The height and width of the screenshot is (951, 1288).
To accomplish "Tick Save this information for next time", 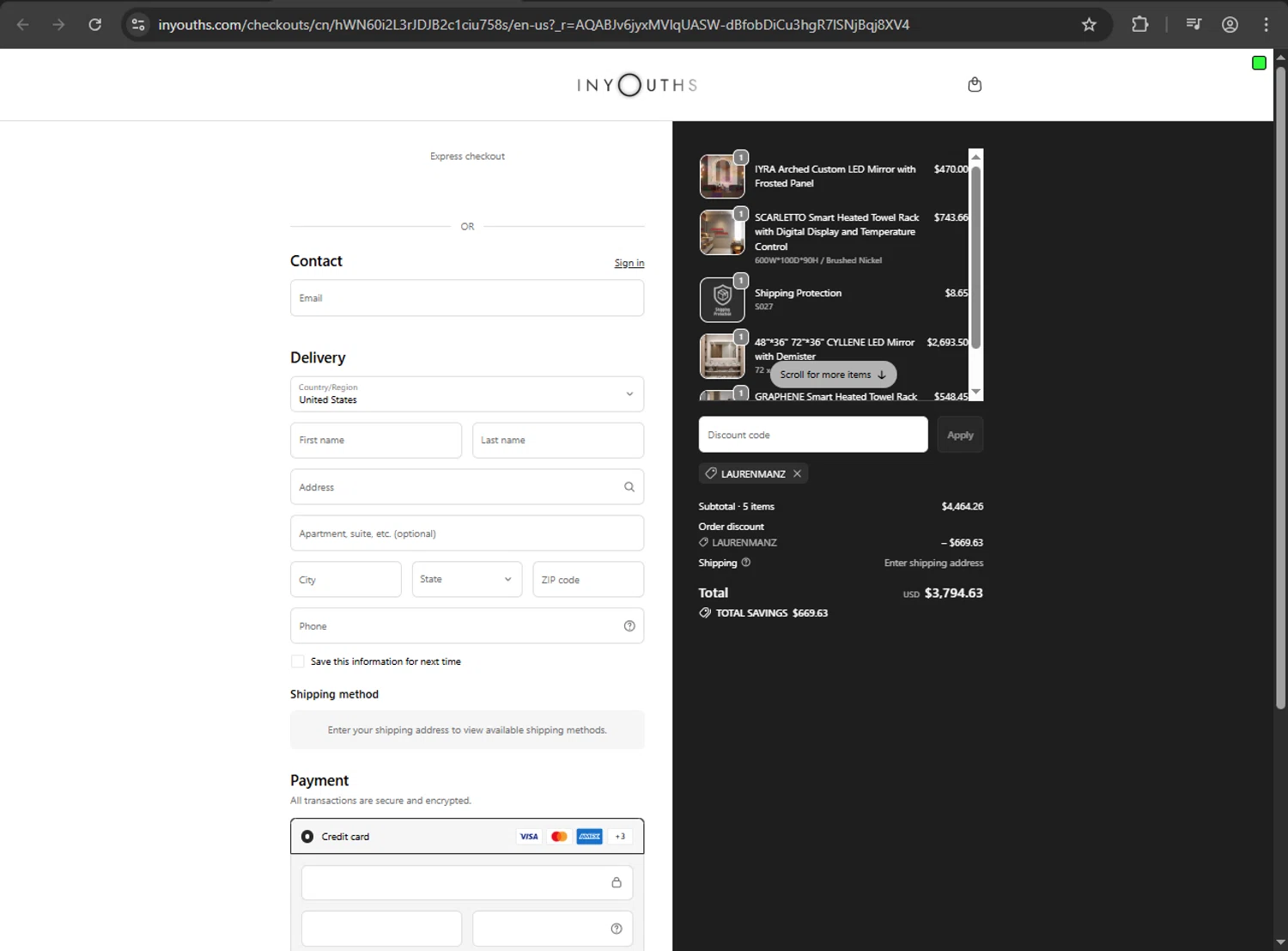I will pos(297,661).
